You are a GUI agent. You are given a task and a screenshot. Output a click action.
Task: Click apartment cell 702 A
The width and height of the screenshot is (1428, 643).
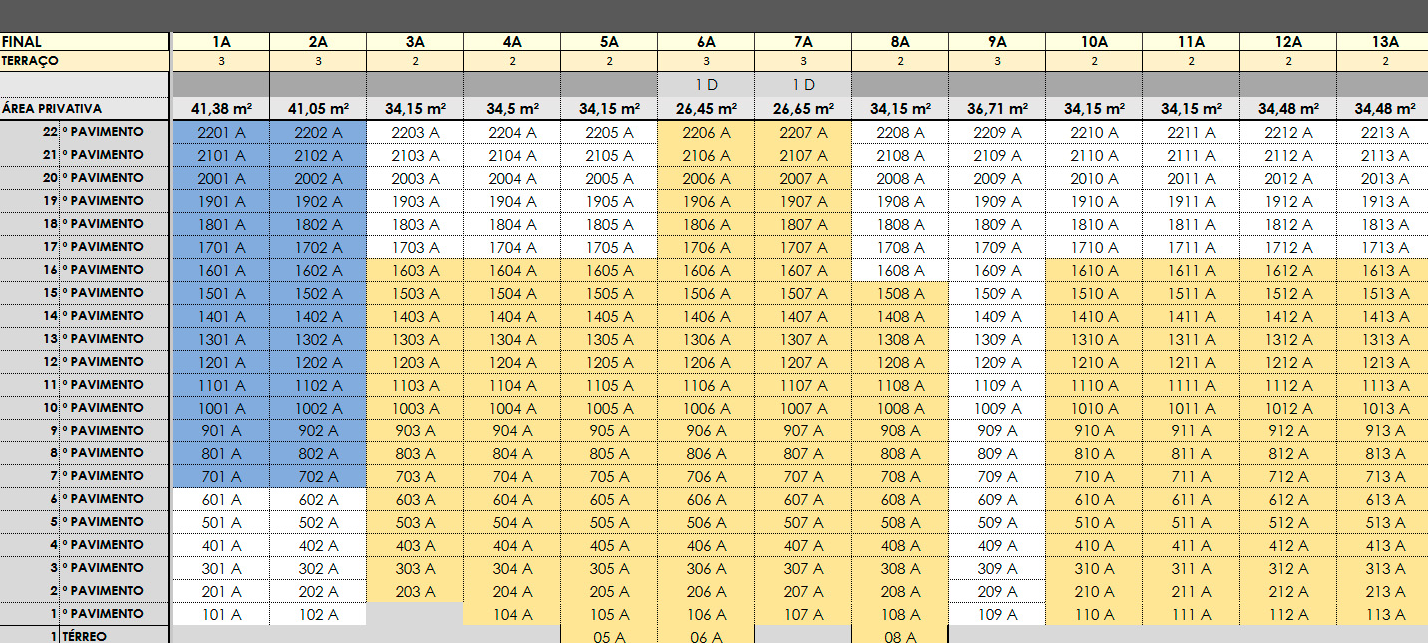coord(318,477)
